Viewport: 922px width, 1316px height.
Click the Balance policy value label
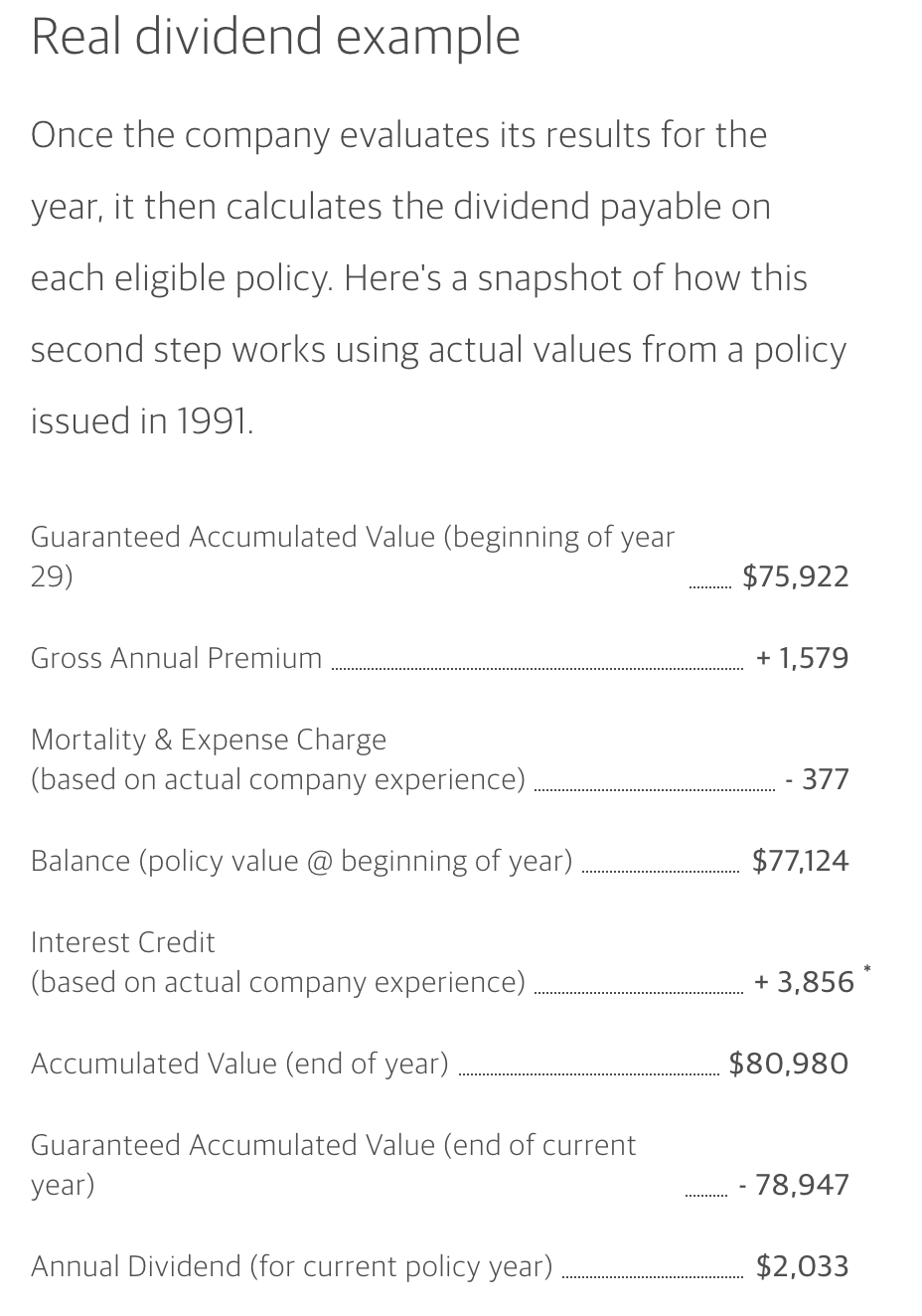tap(302, 861)
